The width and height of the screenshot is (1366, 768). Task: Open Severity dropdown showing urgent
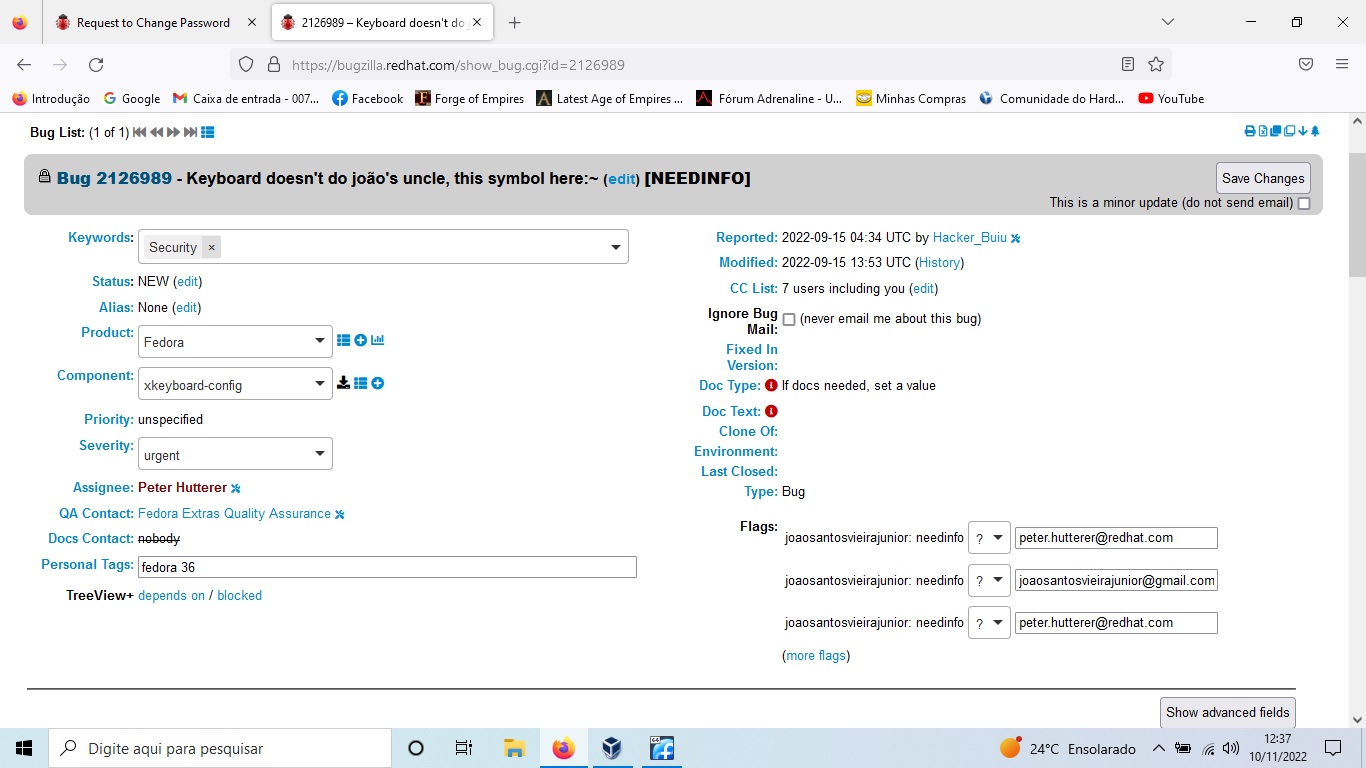click(235, 454)
